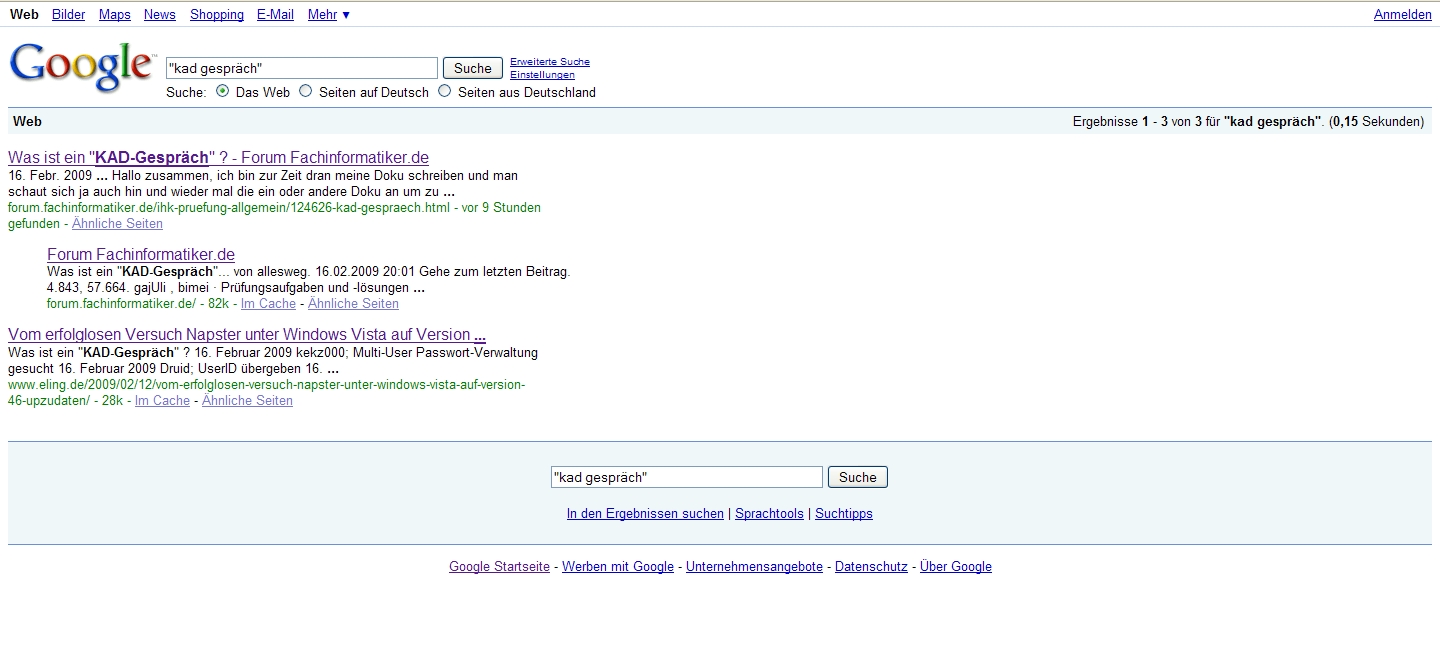Expand the 'Mehr' dropdown menu
This screenshot has width=1440, height=655.
point(329,14)
